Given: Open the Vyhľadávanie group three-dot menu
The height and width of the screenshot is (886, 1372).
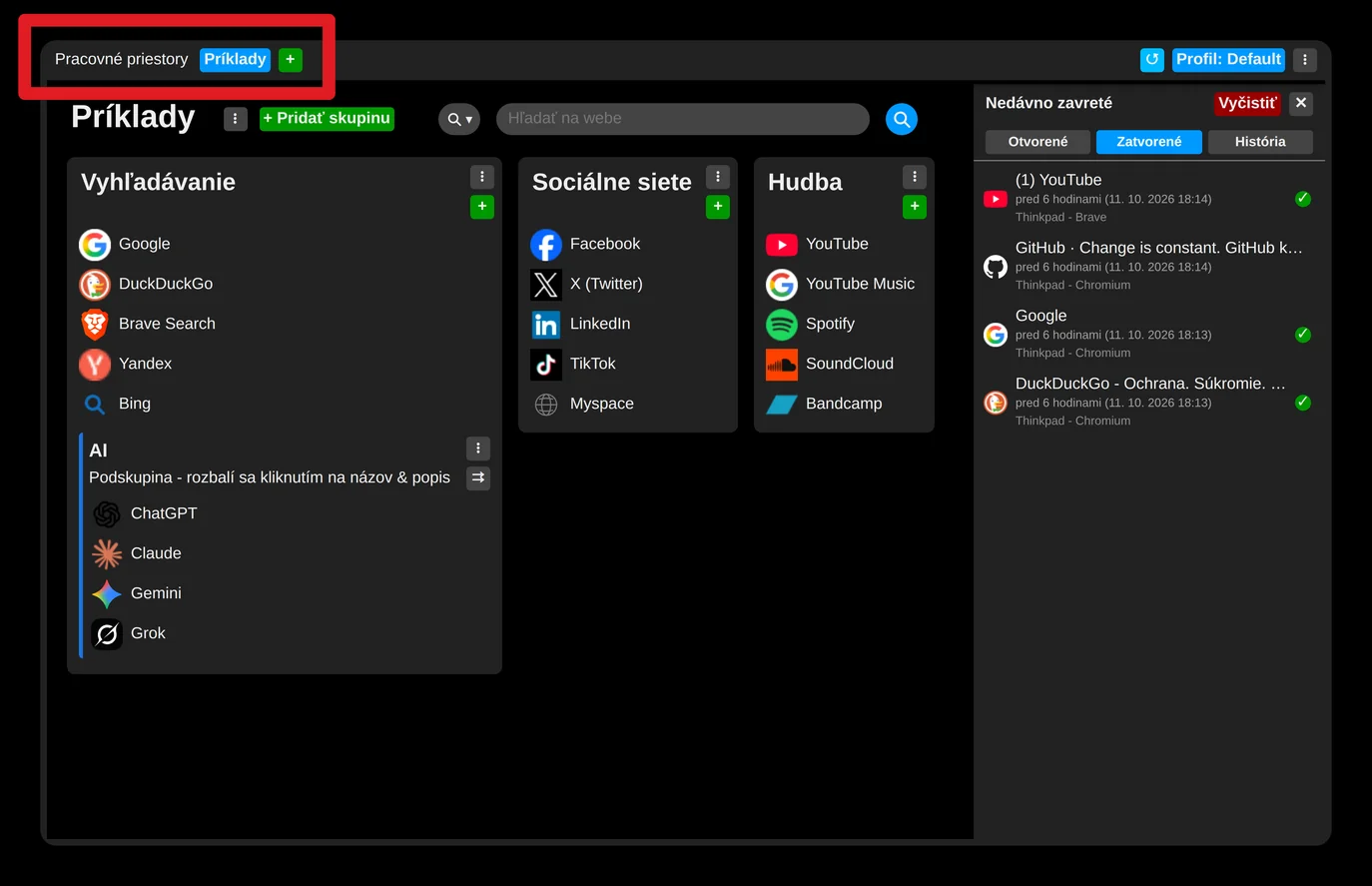Looking at the screenshot, I should click(482, 177).
